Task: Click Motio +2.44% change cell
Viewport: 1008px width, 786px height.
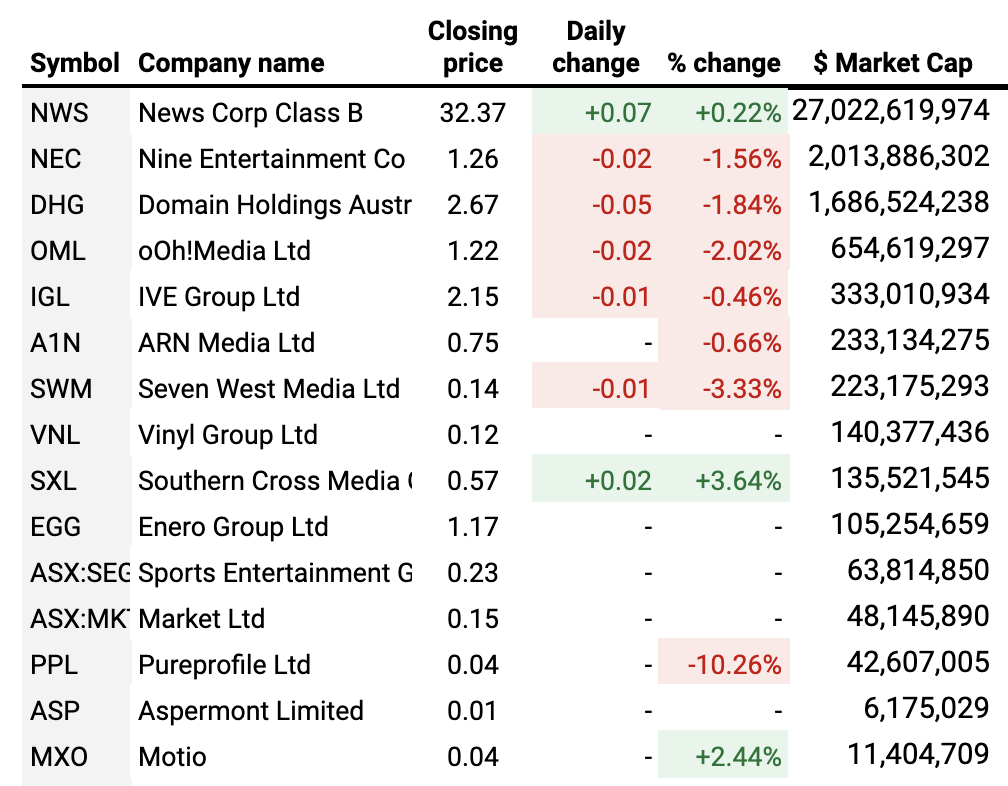Action: click(740, 757)
